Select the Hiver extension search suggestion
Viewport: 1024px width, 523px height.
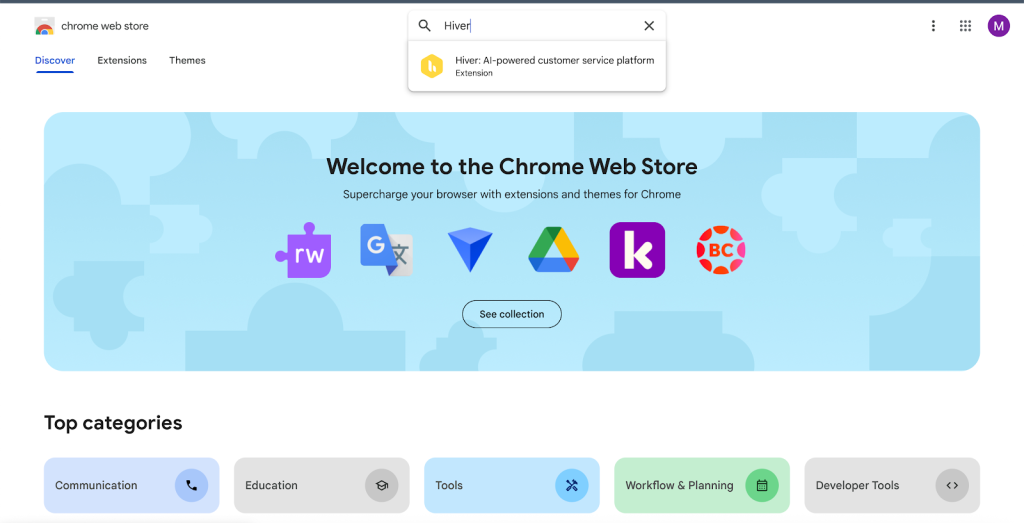tap(537, 66)
